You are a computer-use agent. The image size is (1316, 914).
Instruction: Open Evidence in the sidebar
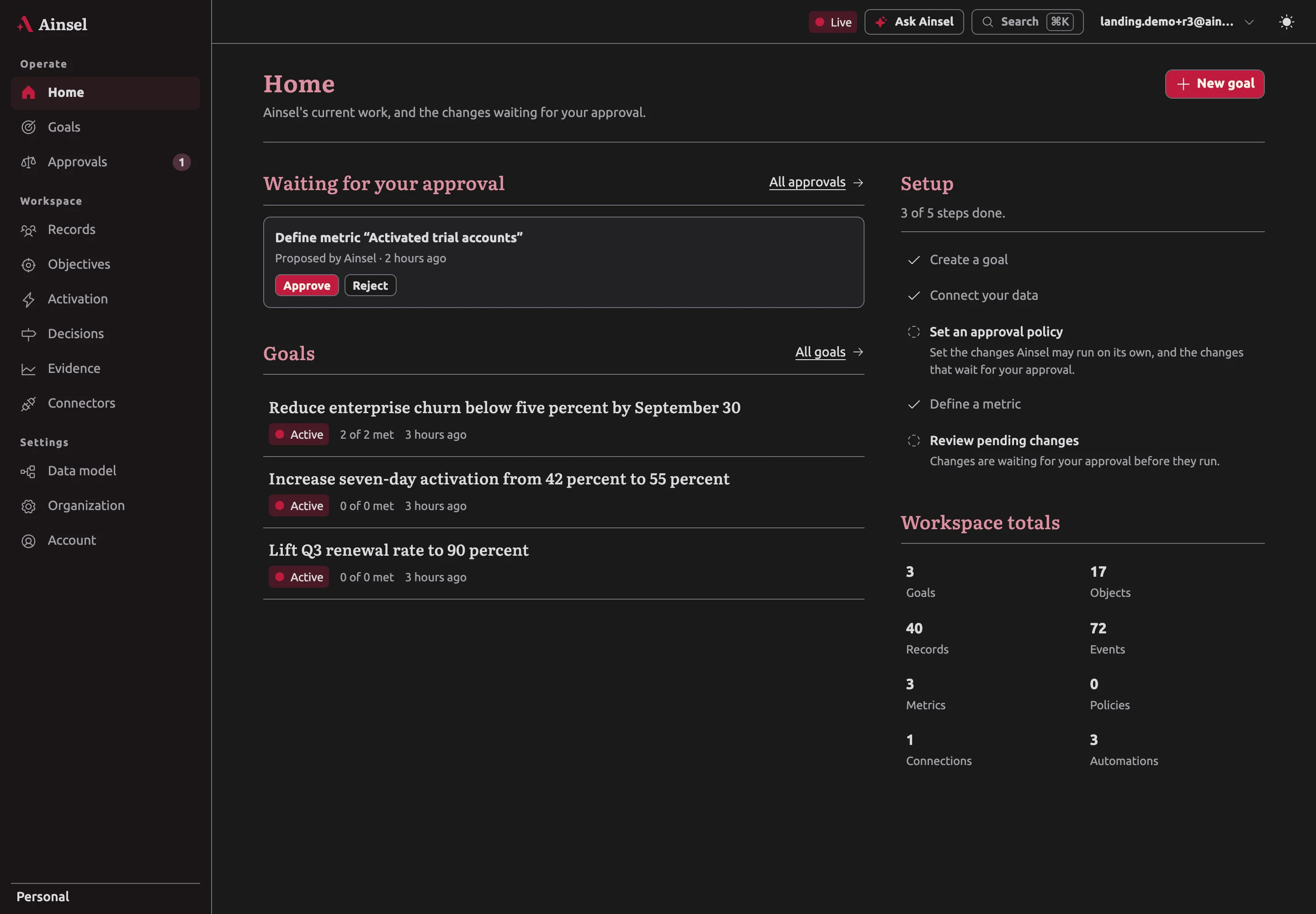click(x=106, y=368)
